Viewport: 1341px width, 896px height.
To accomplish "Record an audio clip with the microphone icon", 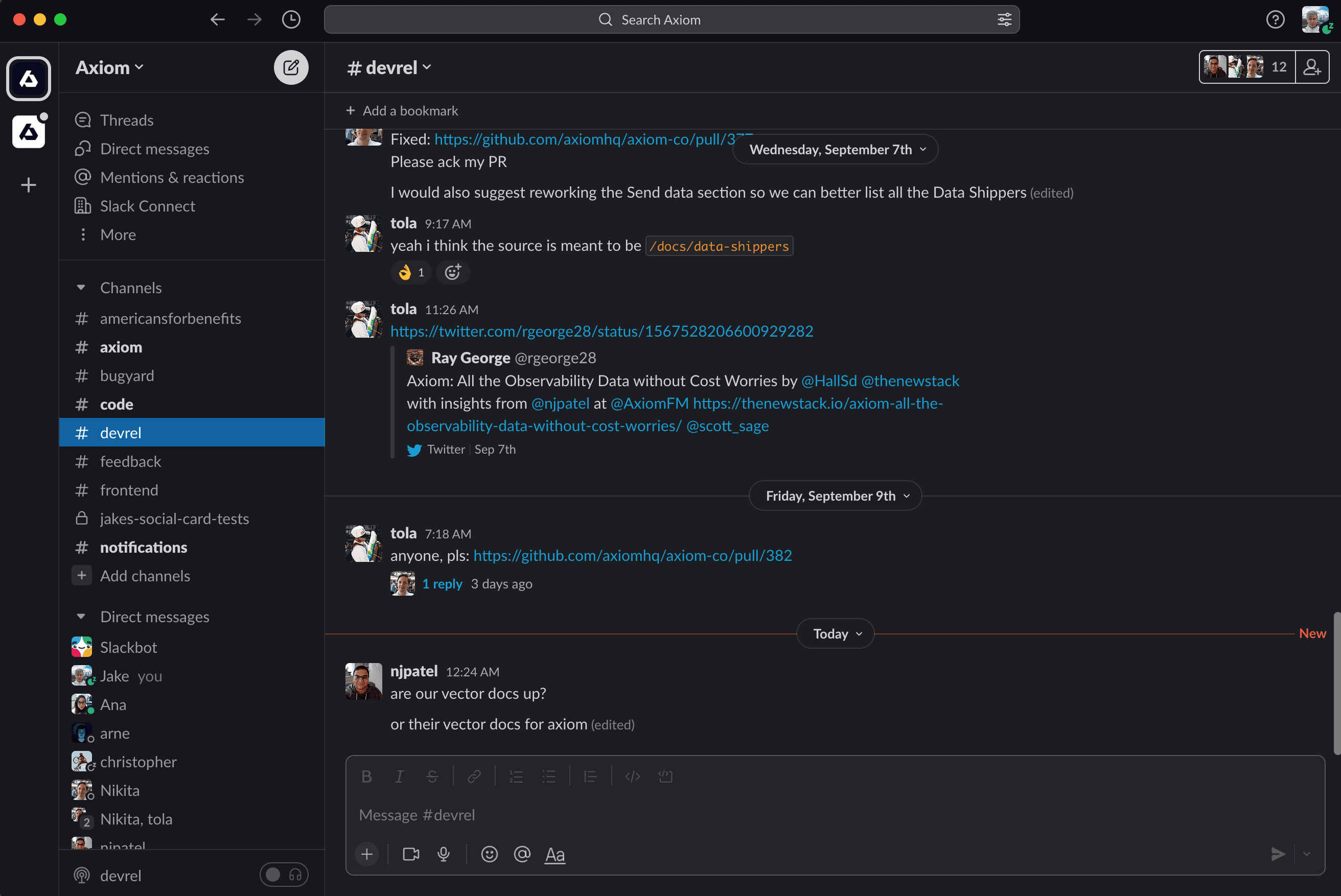I will pos(444,854).
